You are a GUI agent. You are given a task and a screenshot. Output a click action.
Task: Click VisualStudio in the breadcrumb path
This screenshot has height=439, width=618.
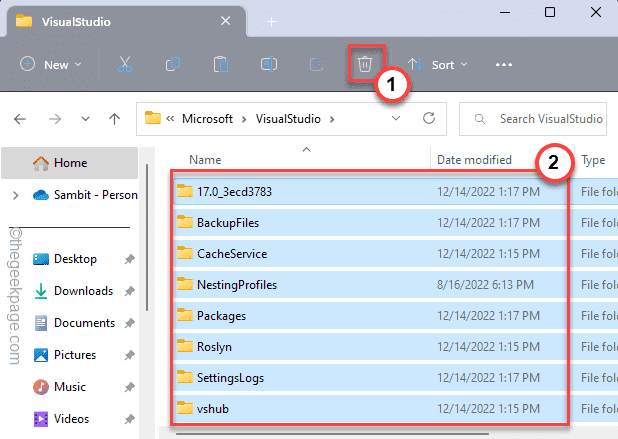click(288, 119)
